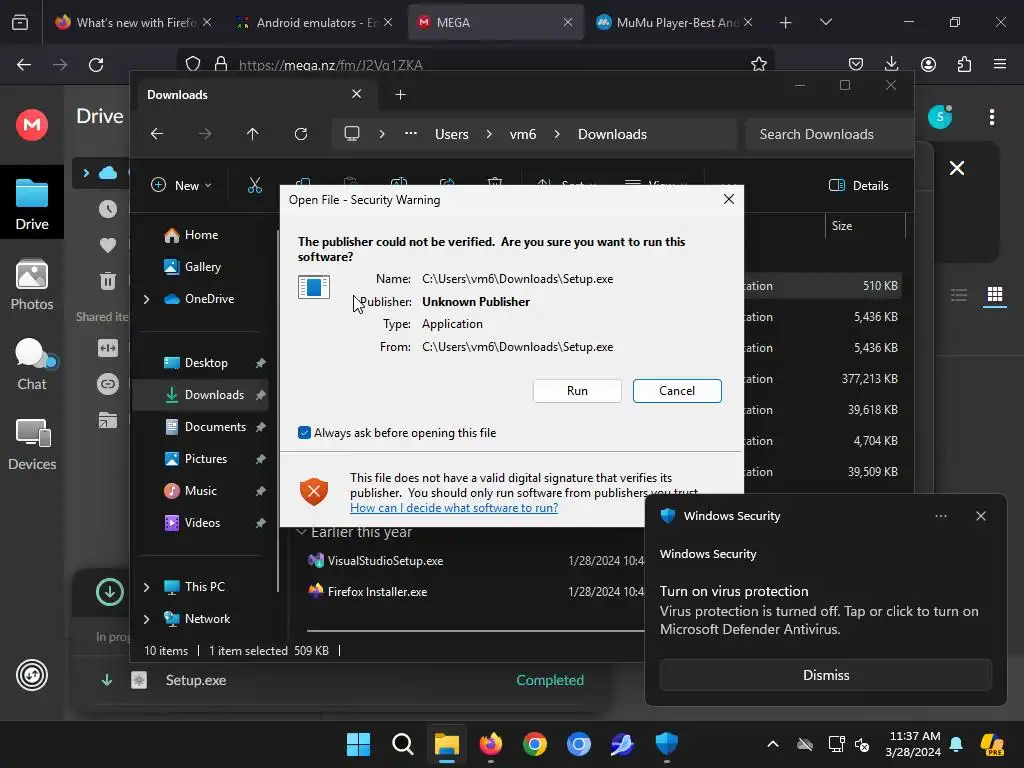This screenshot has width=1024, height=768.
Task: Open the New dropdown in File Explorer
Action: (x=181, y=185)
